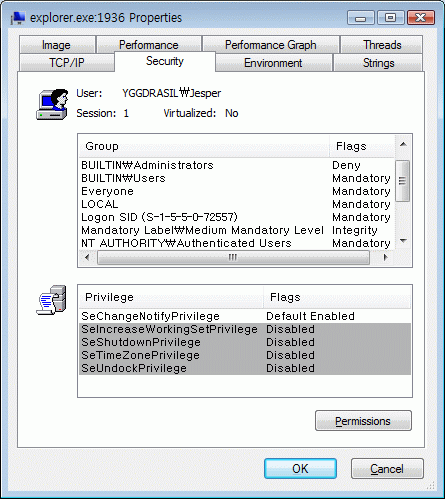Select the LOCAL group row

coord(237,204)
